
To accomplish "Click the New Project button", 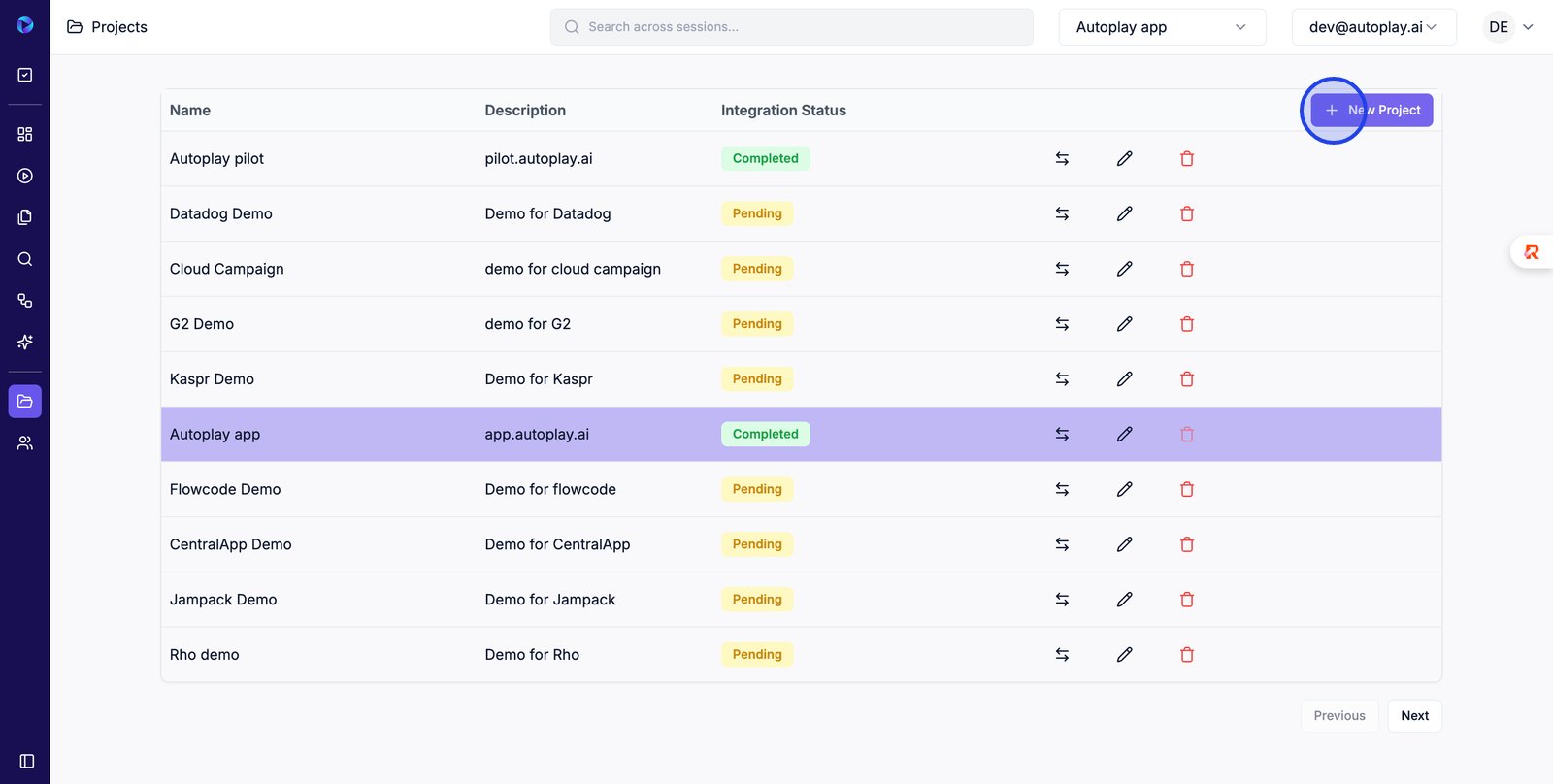I will pos(1371,110).
